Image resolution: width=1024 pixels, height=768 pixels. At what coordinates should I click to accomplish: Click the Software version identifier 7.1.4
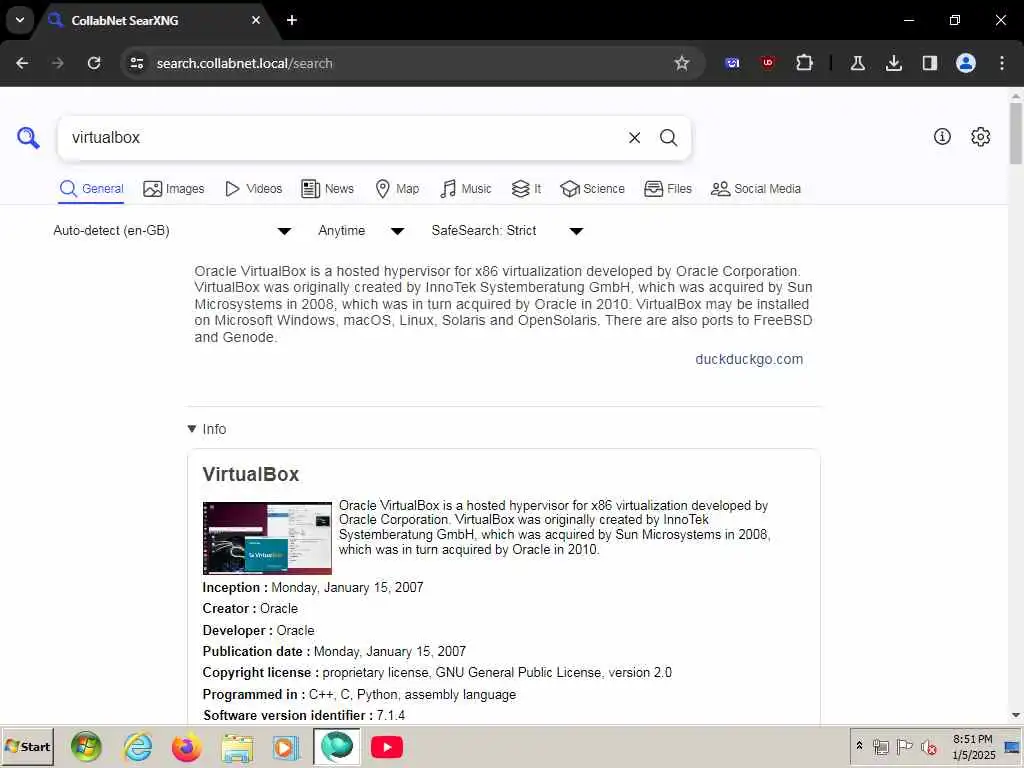(x=304, y=715)
